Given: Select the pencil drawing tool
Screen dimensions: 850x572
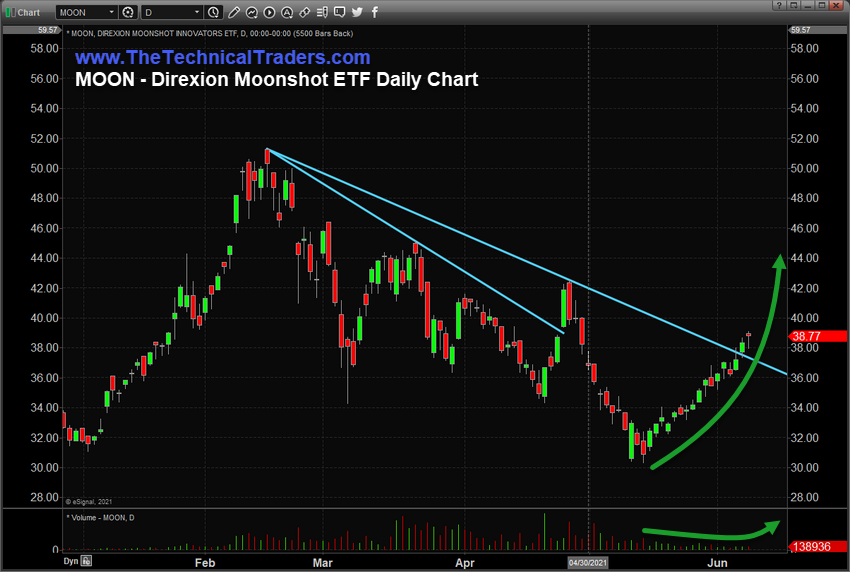Looking at the screenshot, I should point(234,12).
